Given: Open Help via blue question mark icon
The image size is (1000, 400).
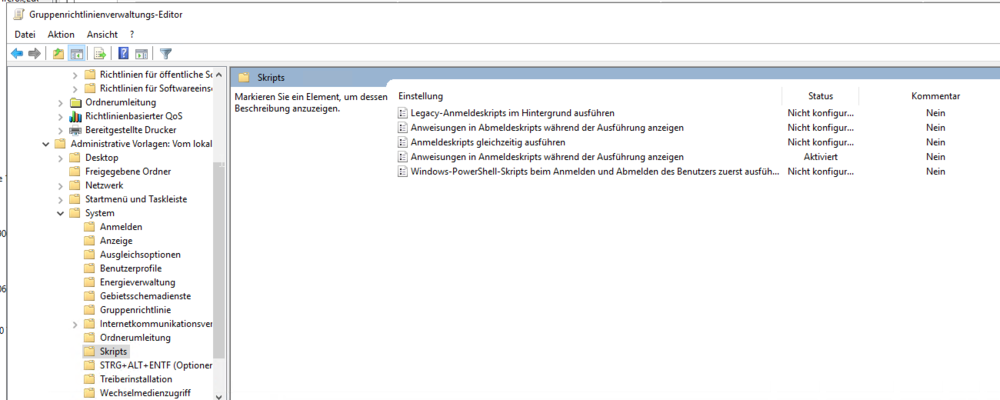Looking at the screenshot, I should tap(123, 53).
